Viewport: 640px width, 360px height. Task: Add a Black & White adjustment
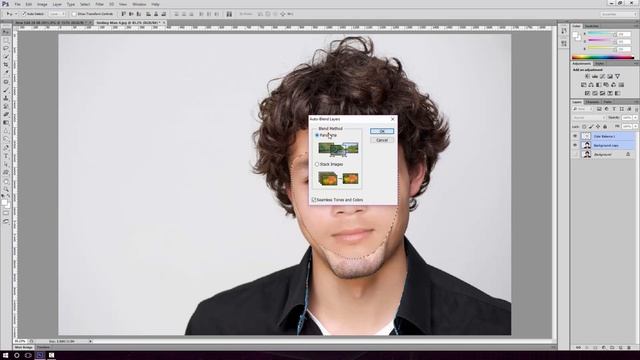tap(598, 85)
